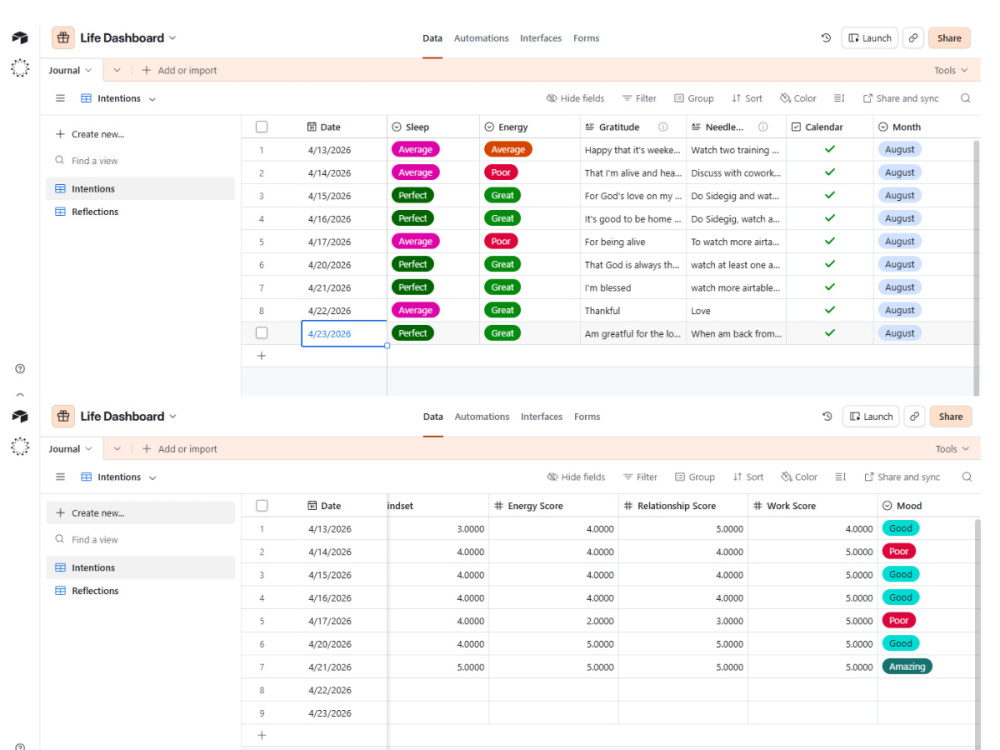
Task: Click teal Amazing Mood tag for 4/21/2026
Action: [x=907, y=666]
